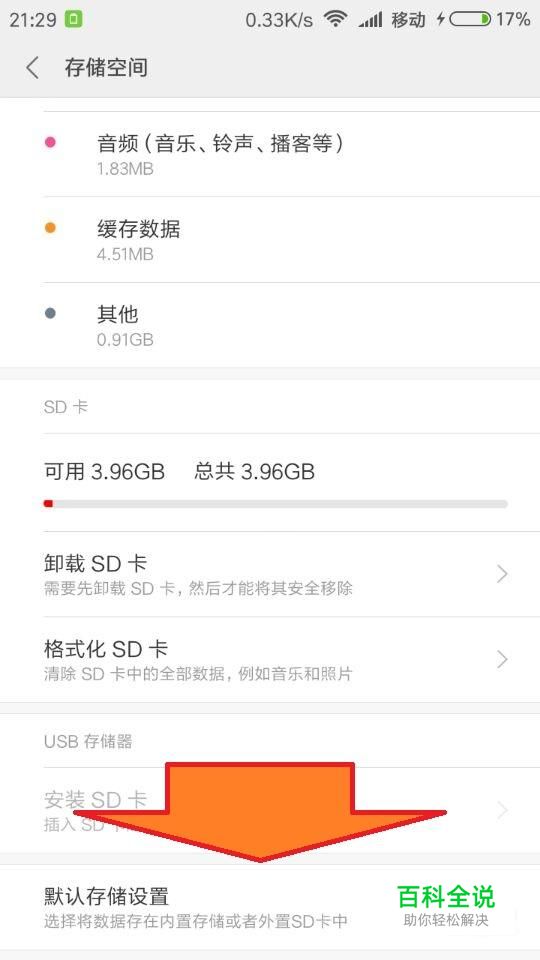Viewport: 540px width, 960px height.
Task: Click the SD card usage bar
Action: click(x=276, y=504)
